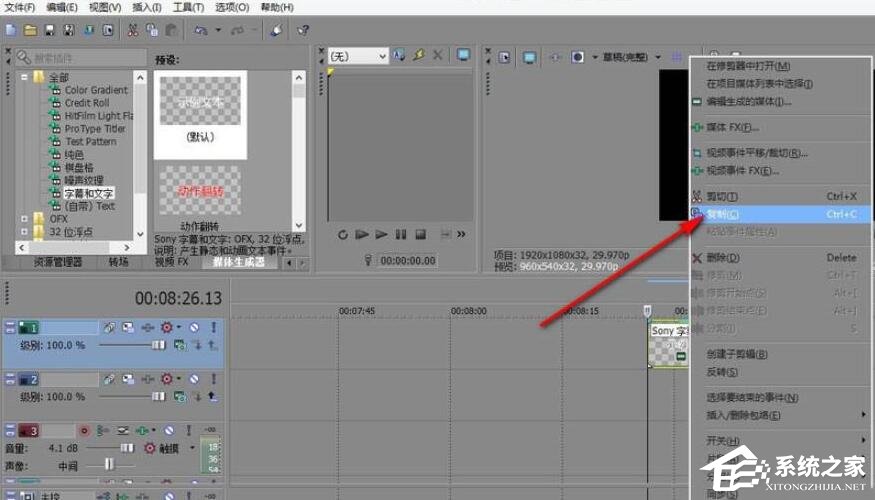Viewport: 875px width, 500px height.
Task: Arm track 3 for record
Action: click(x=84, y=431)
